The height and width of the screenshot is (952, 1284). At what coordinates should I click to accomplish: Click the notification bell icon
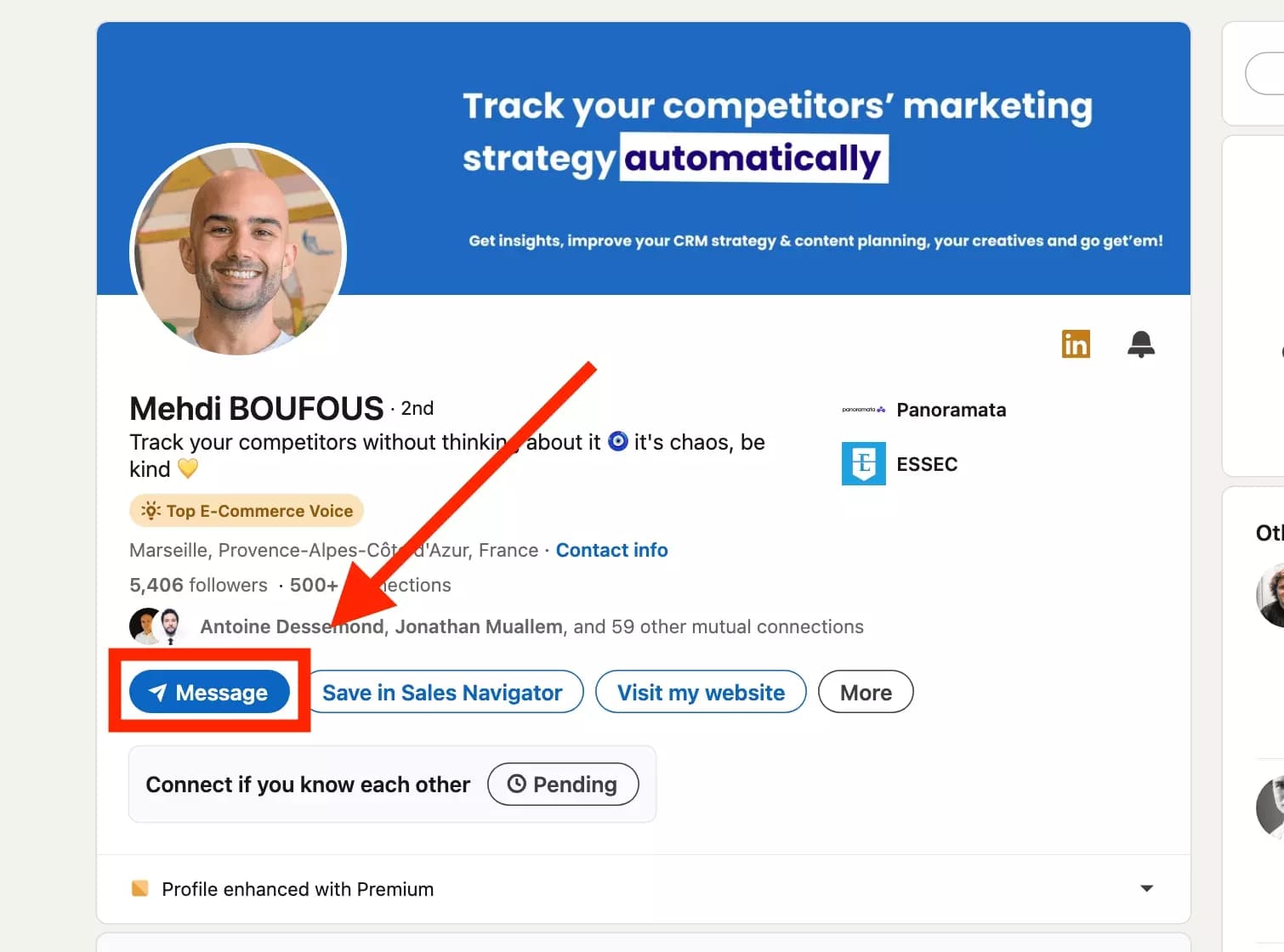pyautogui.click(x=1141, y=343)
